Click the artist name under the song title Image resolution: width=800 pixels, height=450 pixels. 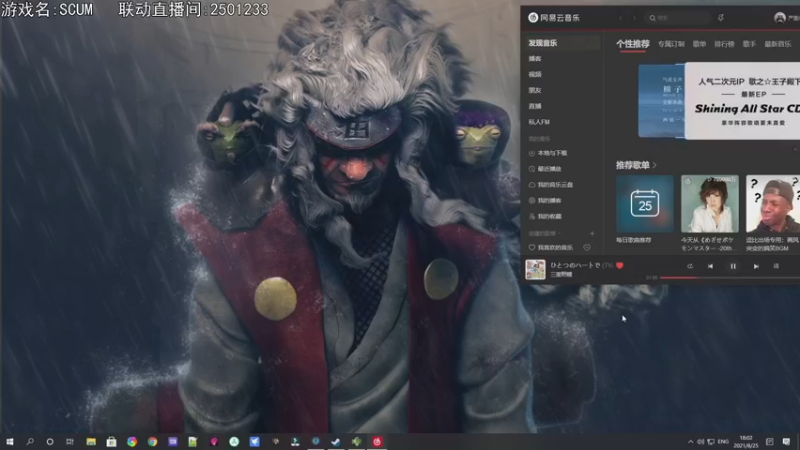(561, 274)
